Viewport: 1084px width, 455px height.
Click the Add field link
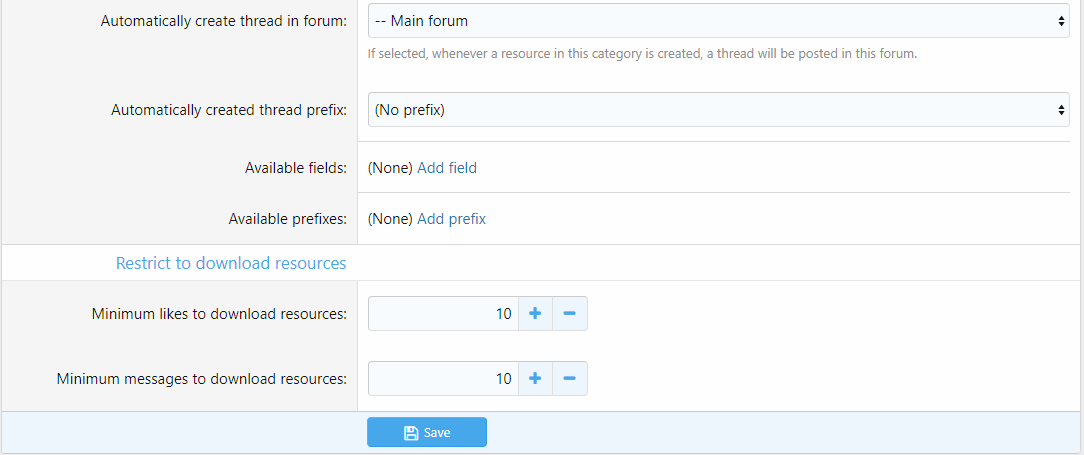tap(447, 168)
